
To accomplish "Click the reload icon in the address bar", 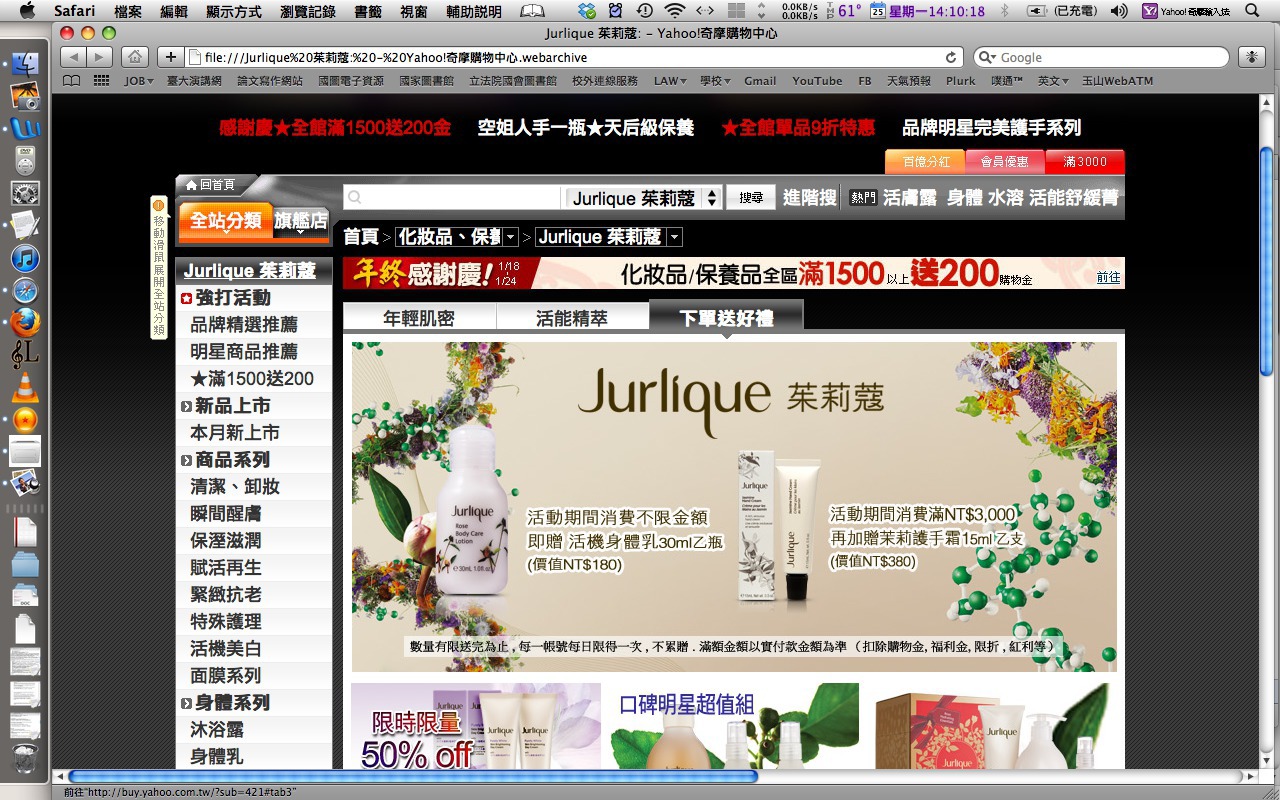I will pos(951,57).
